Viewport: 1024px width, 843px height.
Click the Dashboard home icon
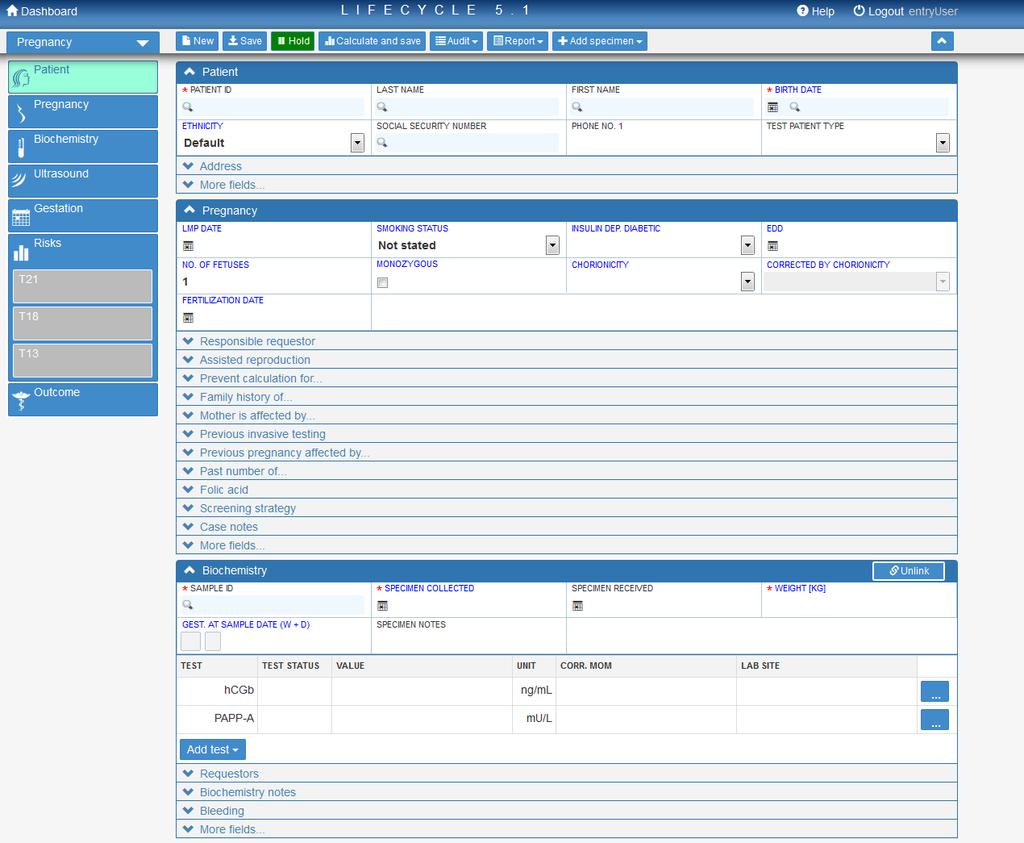(x=12, y=10)
